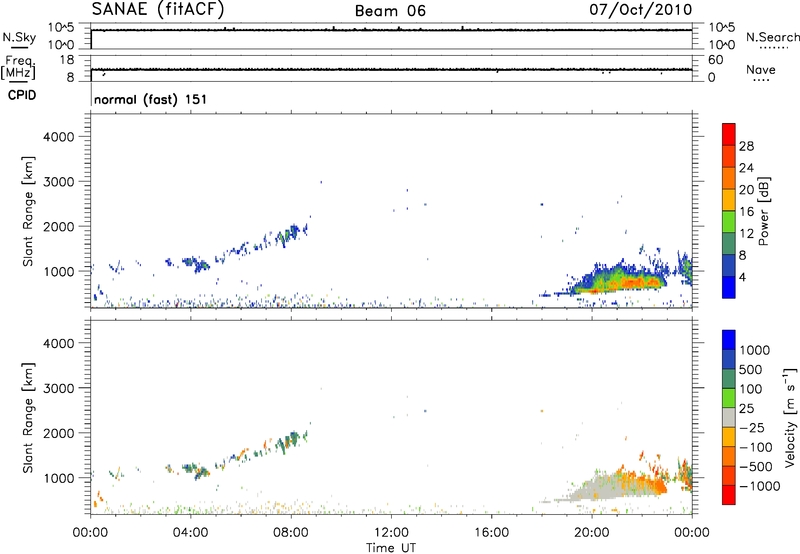
Task: Click the gray ground-scatter patch in velocity panel
Action: pyautogui.click(x=597, y=488)
